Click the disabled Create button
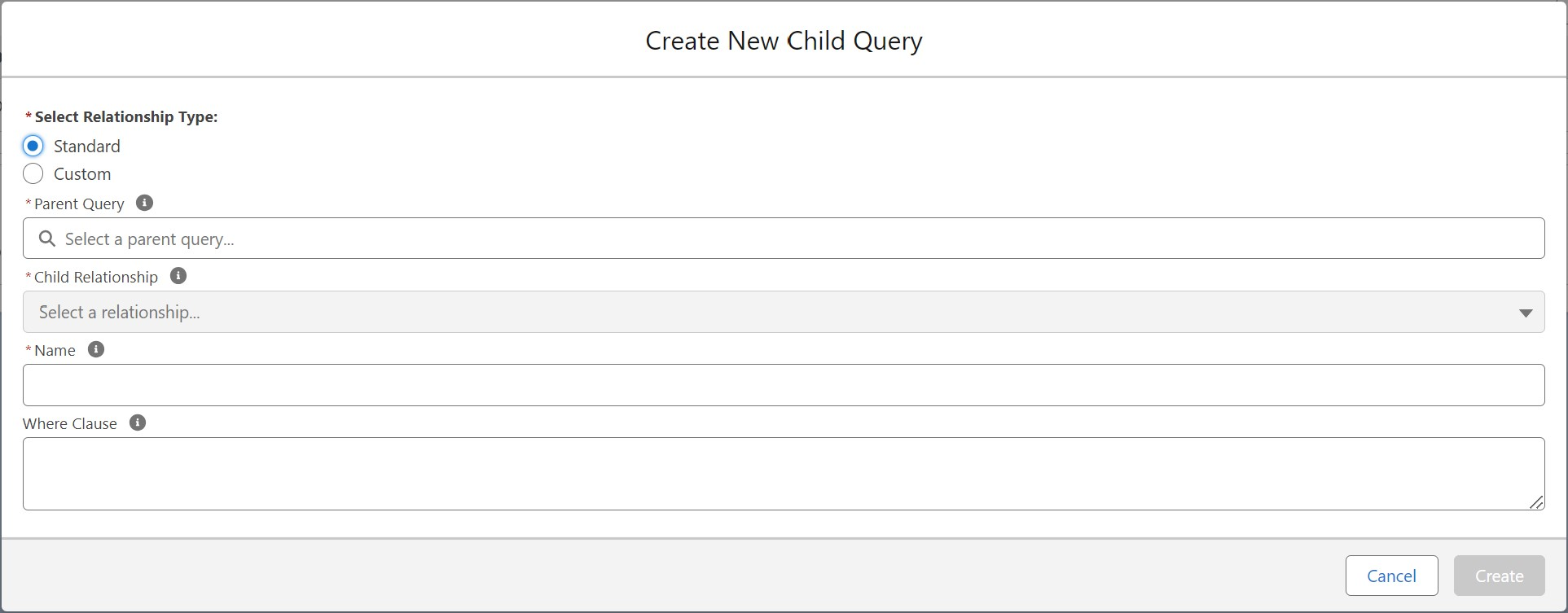 [x=1498, y=576]
